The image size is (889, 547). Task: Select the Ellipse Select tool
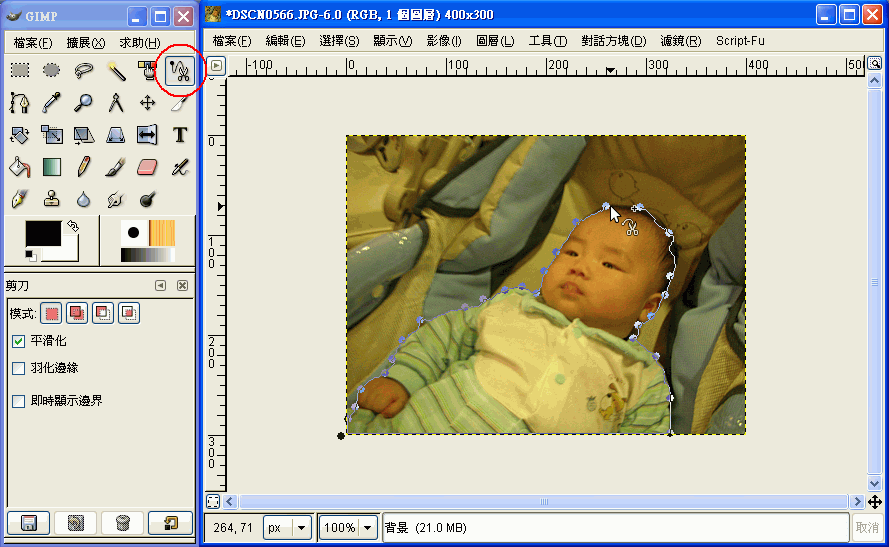52,70
